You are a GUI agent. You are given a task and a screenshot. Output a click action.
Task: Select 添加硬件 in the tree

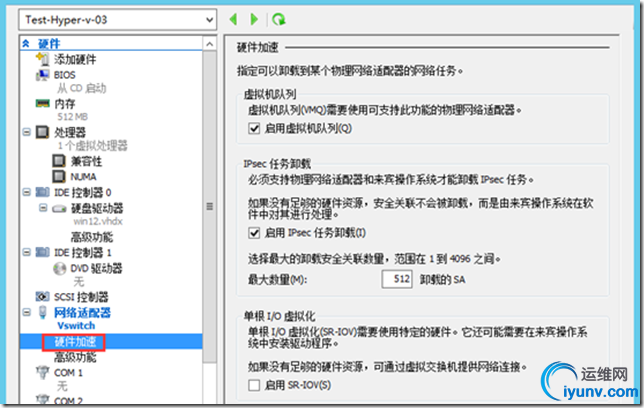coord(75,60)
